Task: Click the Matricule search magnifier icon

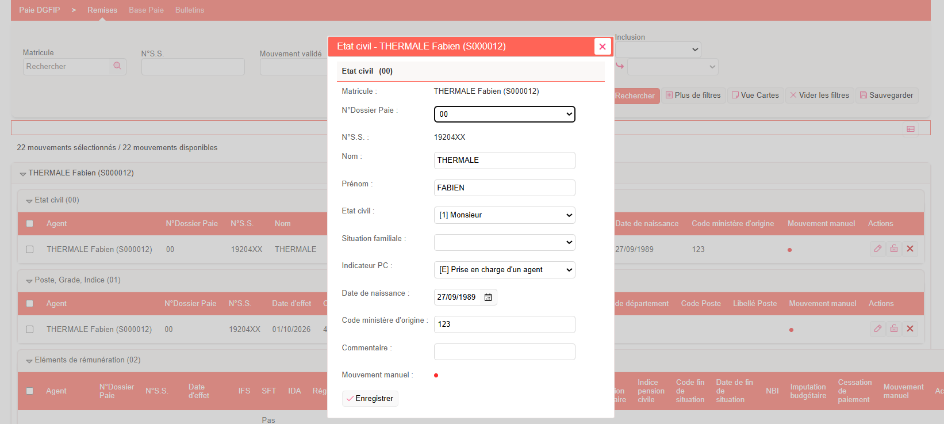Action: pyautogui.click(x=117, y=66)
